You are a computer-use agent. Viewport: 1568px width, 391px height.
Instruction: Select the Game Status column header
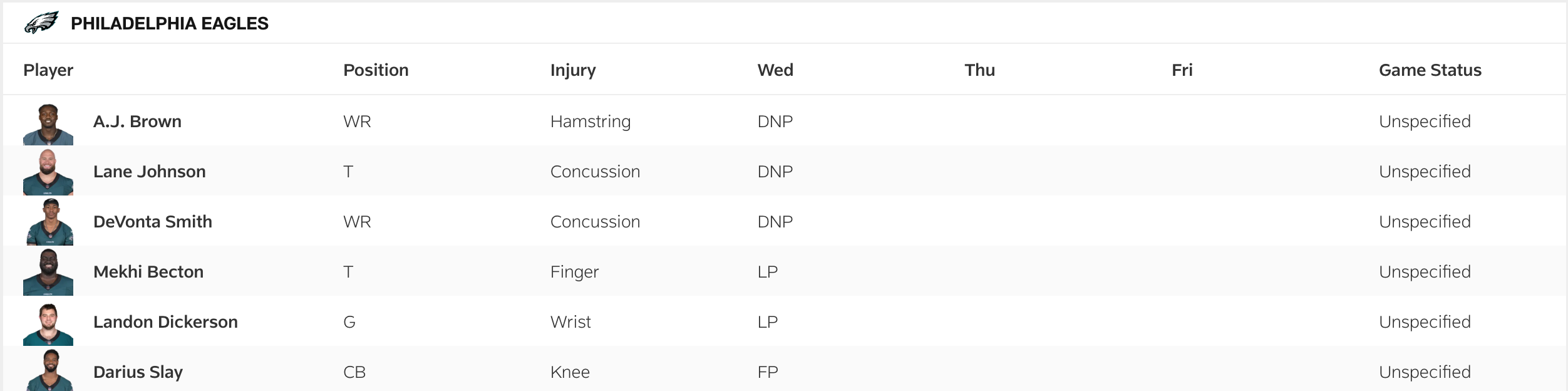1430,70
